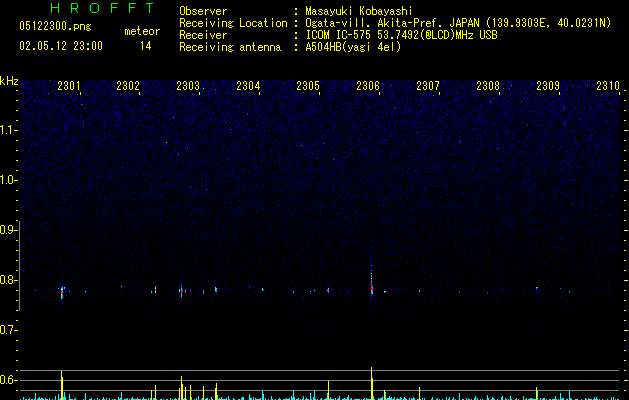The image size is (629, 400).
Task: Click the 0.8 kHz frequency axis label
Action: pos(8,280)
